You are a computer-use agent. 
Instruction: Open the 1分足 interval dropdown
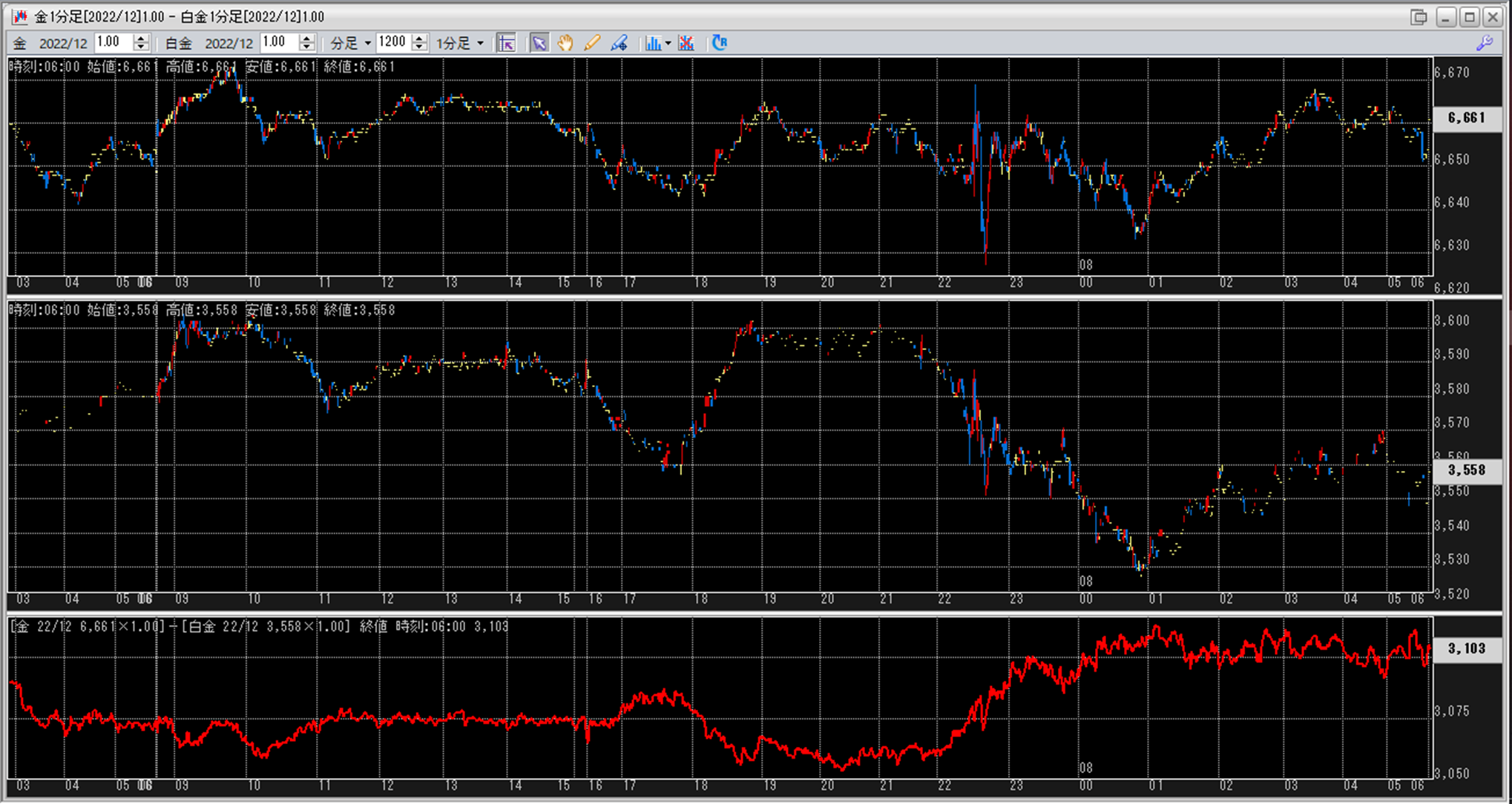tap(480, 44)
